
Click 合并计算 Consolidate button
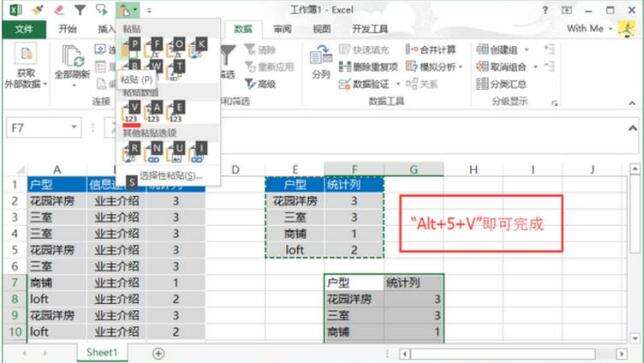click(431, 50)
